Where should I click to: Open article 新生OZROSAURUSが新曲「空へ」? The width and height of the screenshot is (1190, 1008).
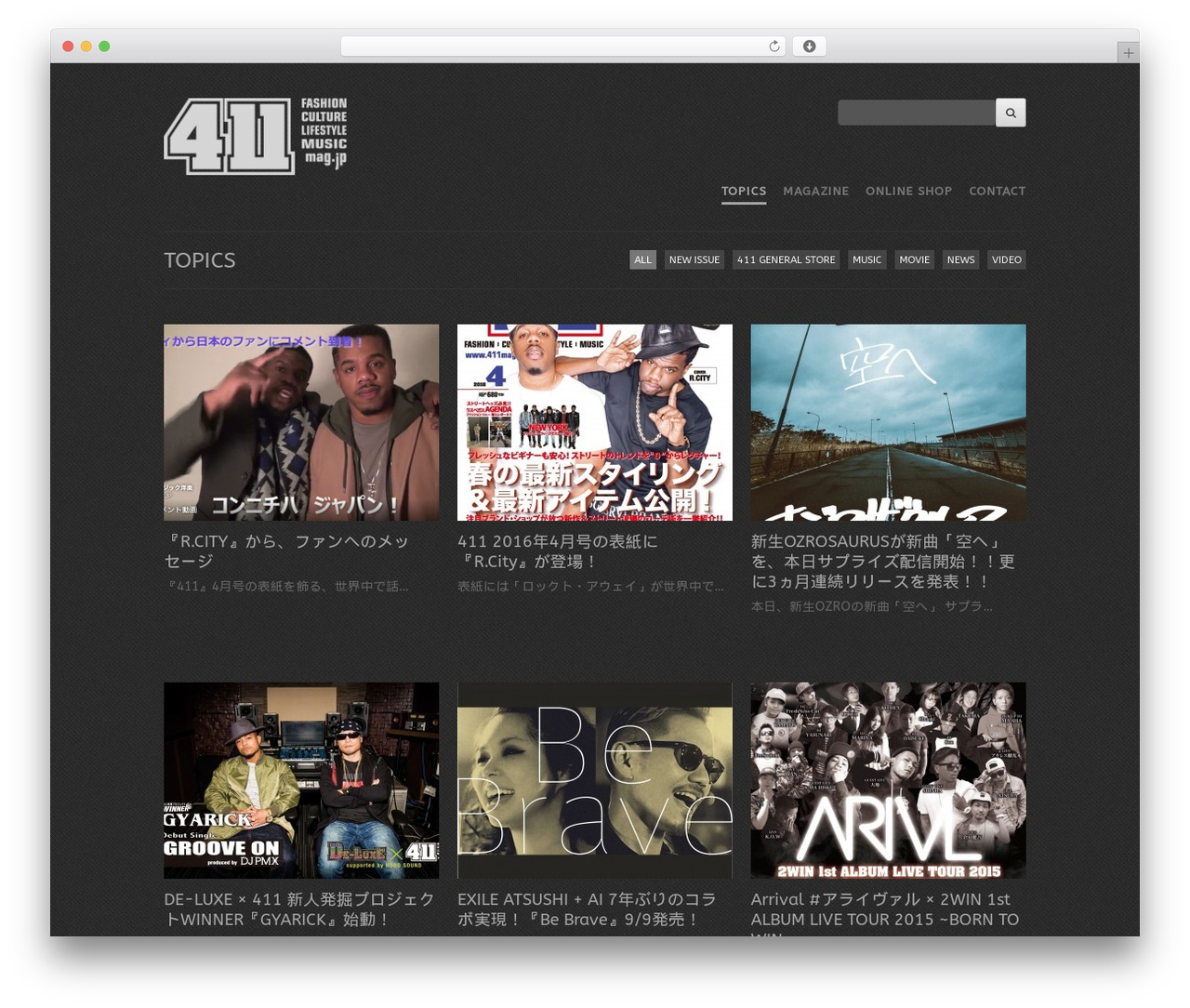coord(882,561)
